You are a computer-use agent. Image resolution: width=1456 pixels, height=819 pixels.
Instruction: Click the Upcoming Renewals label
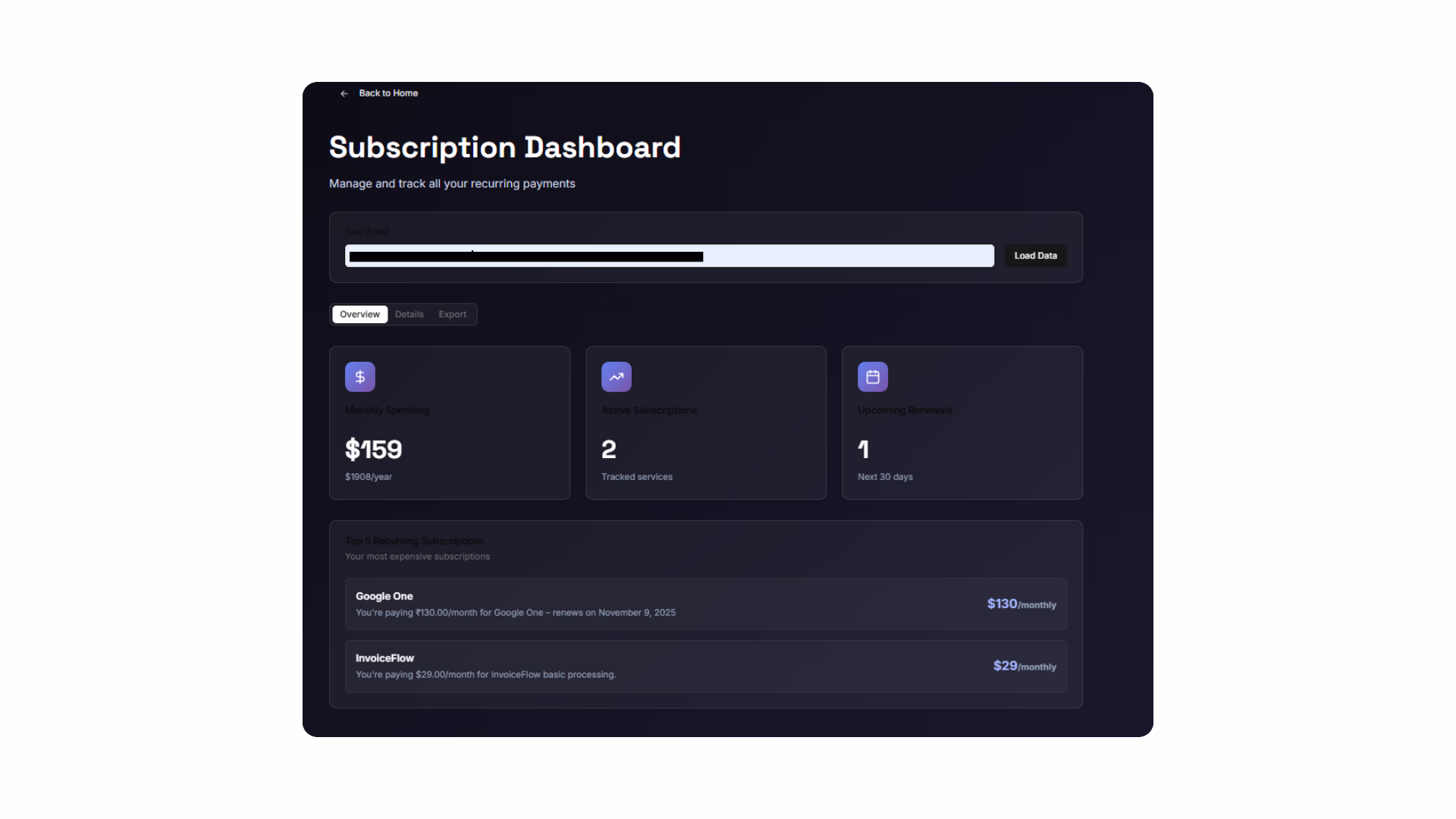pos(905,410)
